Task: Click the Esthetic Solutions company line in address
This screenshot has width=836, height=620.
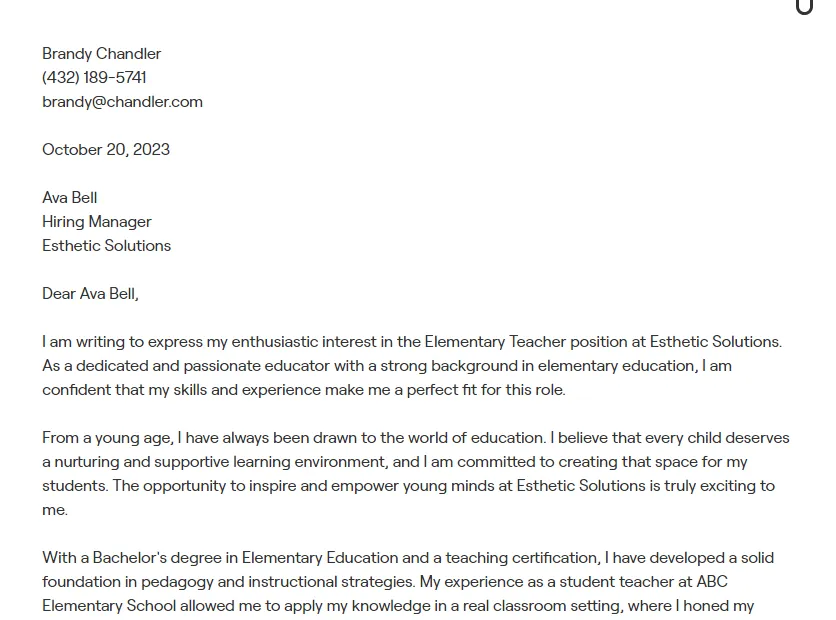Action: 106,246
